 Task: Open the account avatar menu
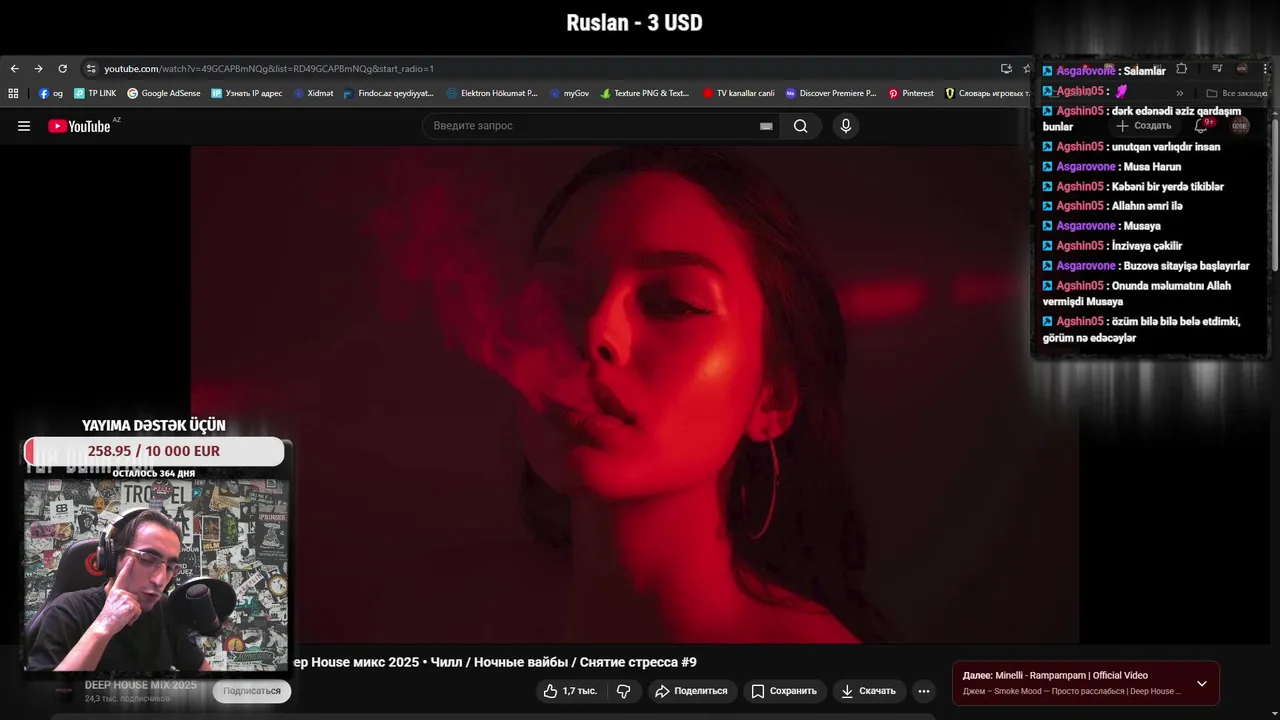(1240, 126)
